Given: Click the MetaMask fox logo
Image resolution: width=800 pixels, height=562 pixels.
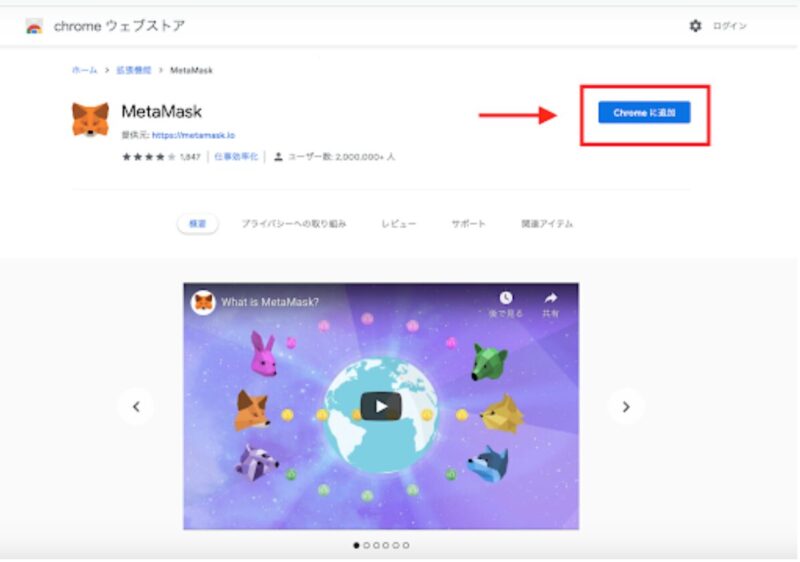Looking at the screenshot, I should coord(90,119).
